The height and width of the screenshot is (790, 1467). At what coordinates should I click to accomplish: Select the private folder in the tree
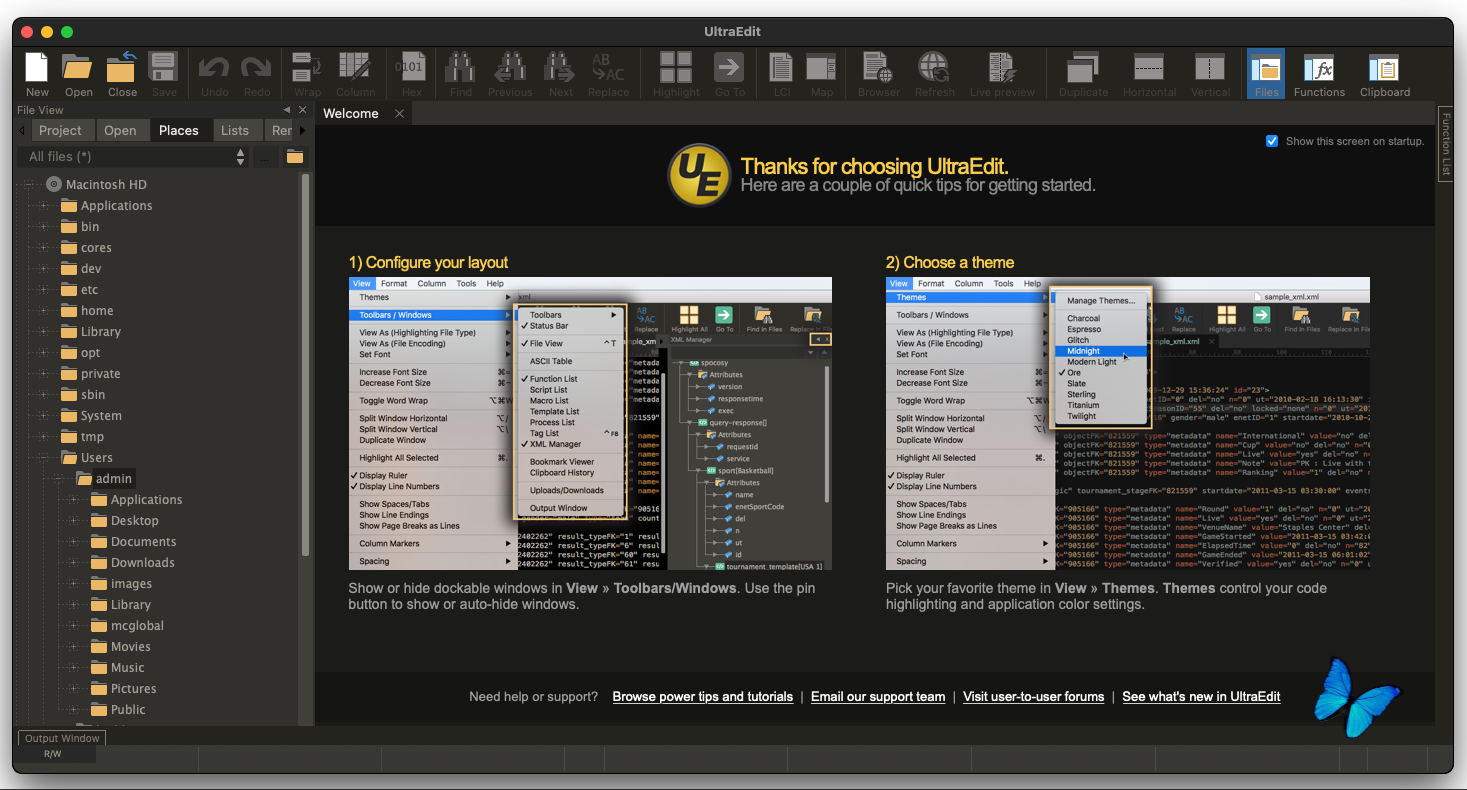point(101,374)
